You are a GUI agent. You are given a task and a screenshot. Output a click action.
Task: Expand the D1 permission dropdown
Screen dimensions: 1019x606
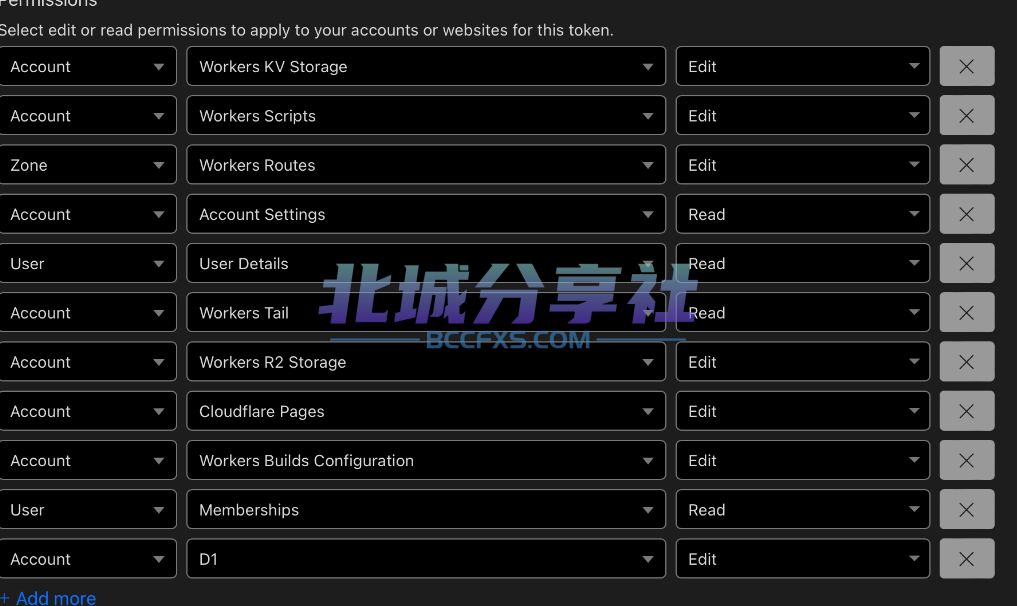(426, 559)
